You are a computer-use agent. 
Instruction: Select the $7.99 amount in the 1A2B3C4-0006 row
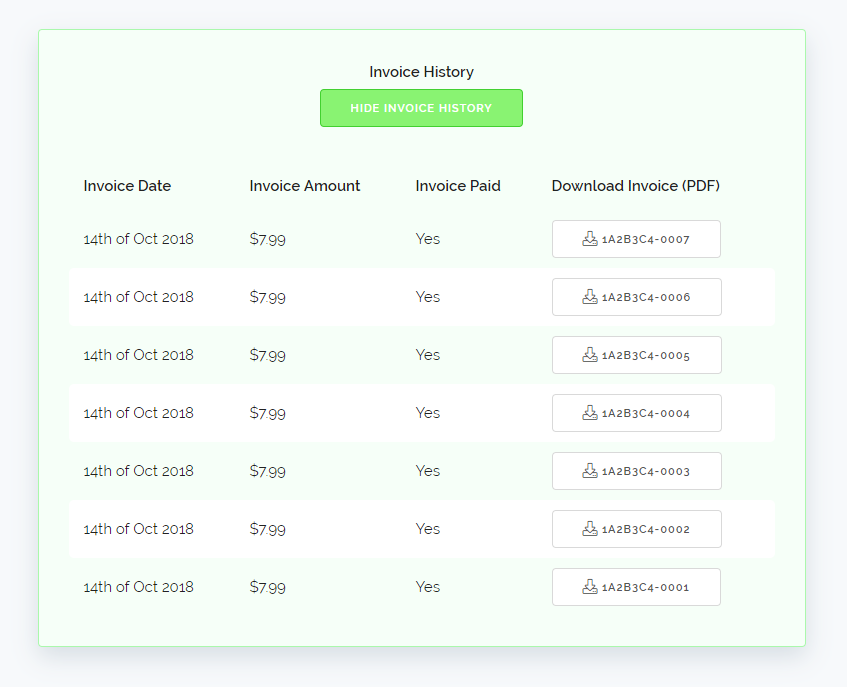point(267,297)
